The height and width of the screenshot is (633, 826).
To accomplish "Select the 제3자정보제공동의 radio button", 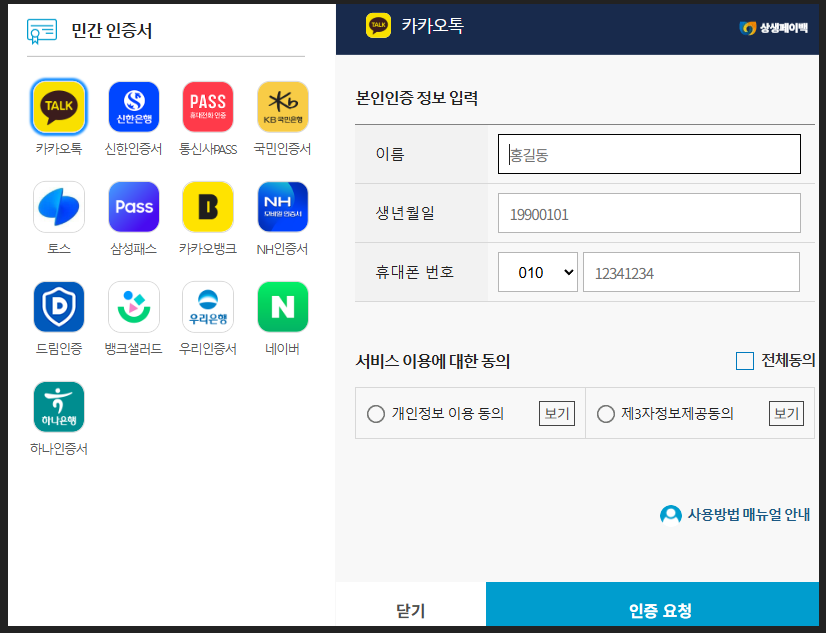I will [x=605, y=414].
